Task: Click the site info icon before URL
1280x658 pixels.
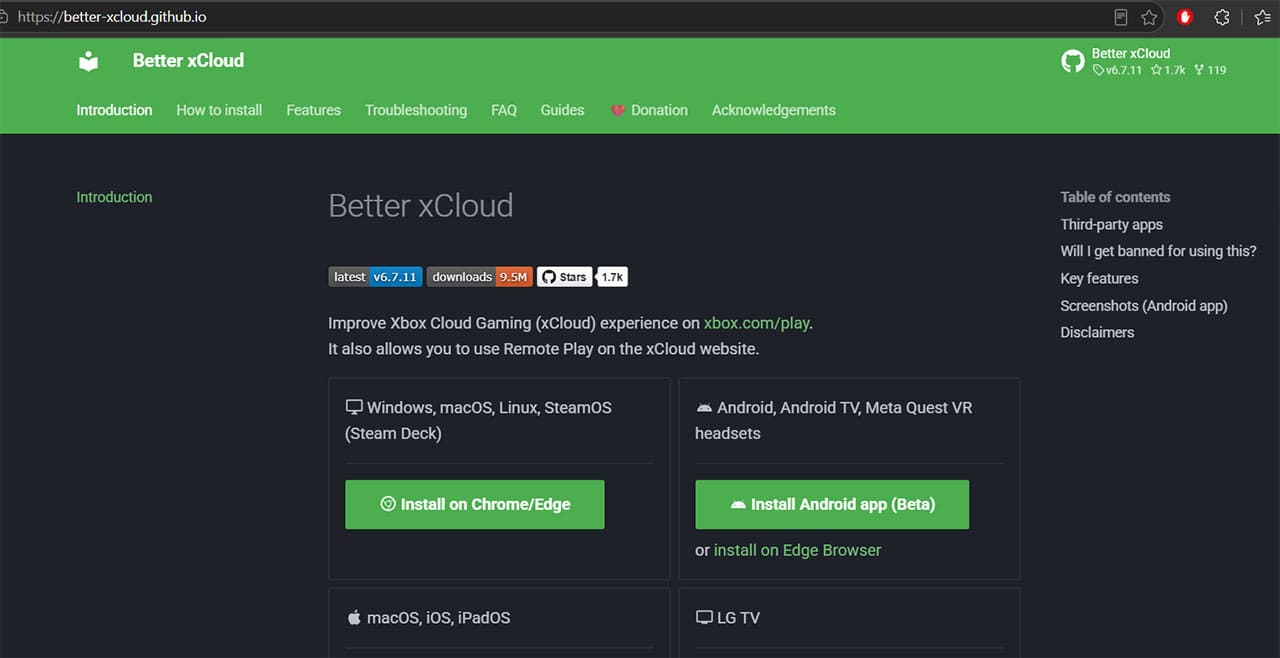Action: pyautogui.click(x=4, y=17)
